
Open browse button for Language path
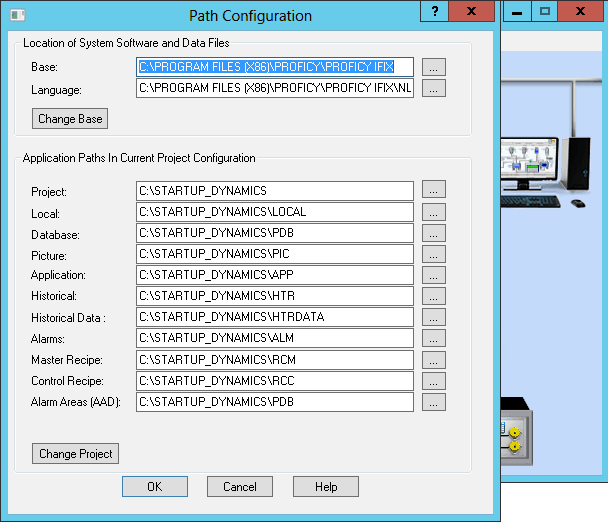coord(434,88)
